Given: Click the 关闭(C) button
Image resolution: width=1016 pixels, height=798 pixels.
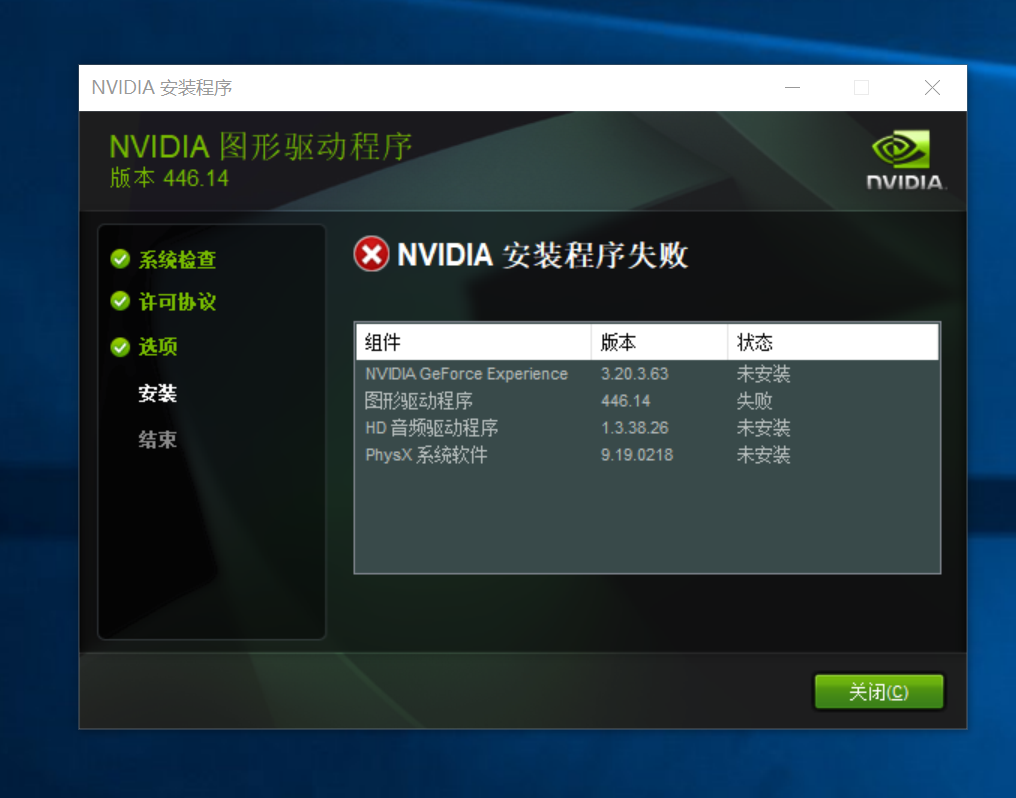Looking at the screenshot, I should click(x=878, y=691).
